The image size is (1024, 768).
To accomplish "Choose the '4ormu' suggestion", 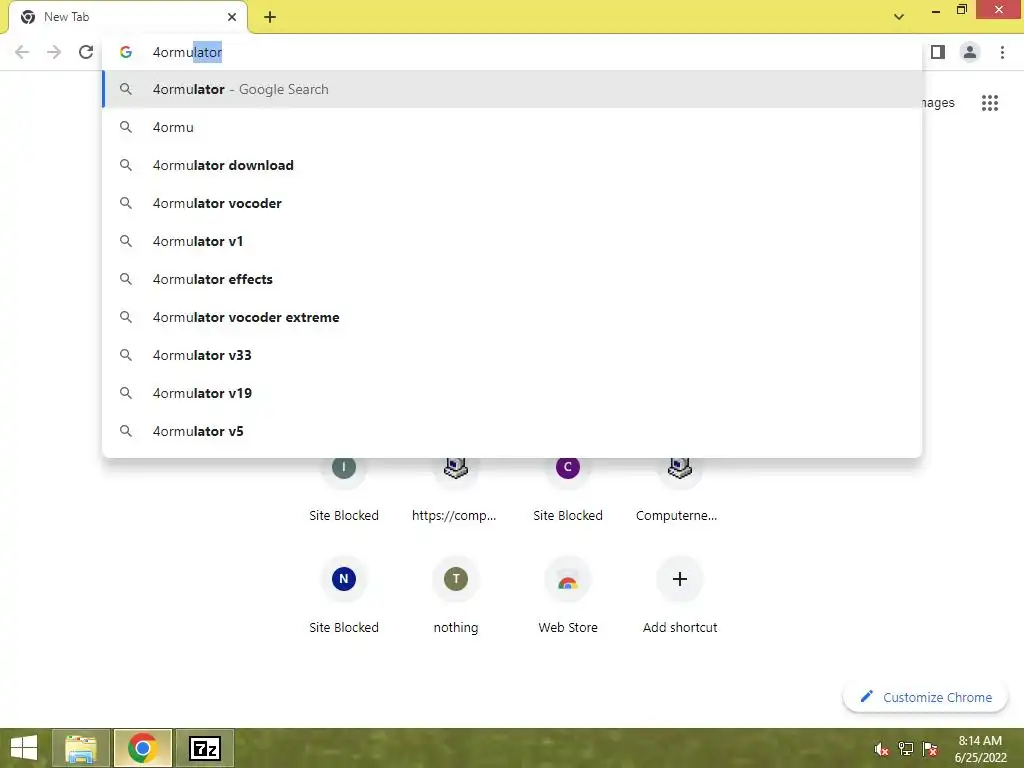I will [513, 127].
